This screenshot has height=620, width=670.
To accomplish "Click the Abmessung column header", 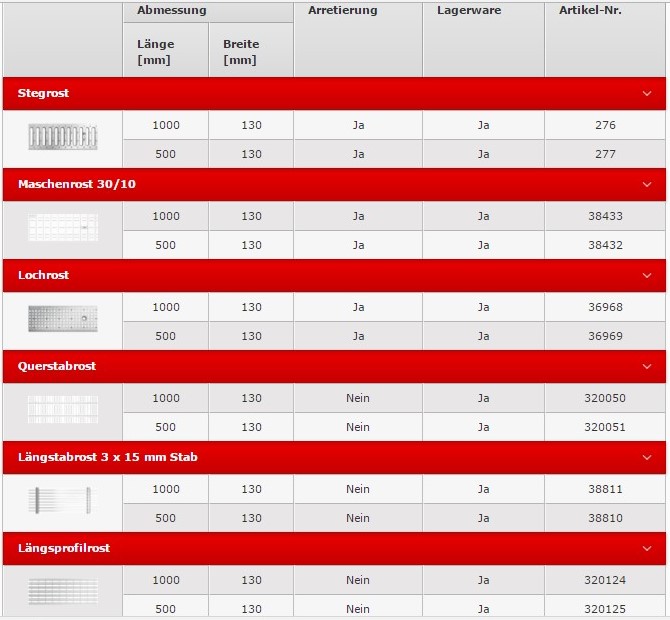I will coord(172,10).
